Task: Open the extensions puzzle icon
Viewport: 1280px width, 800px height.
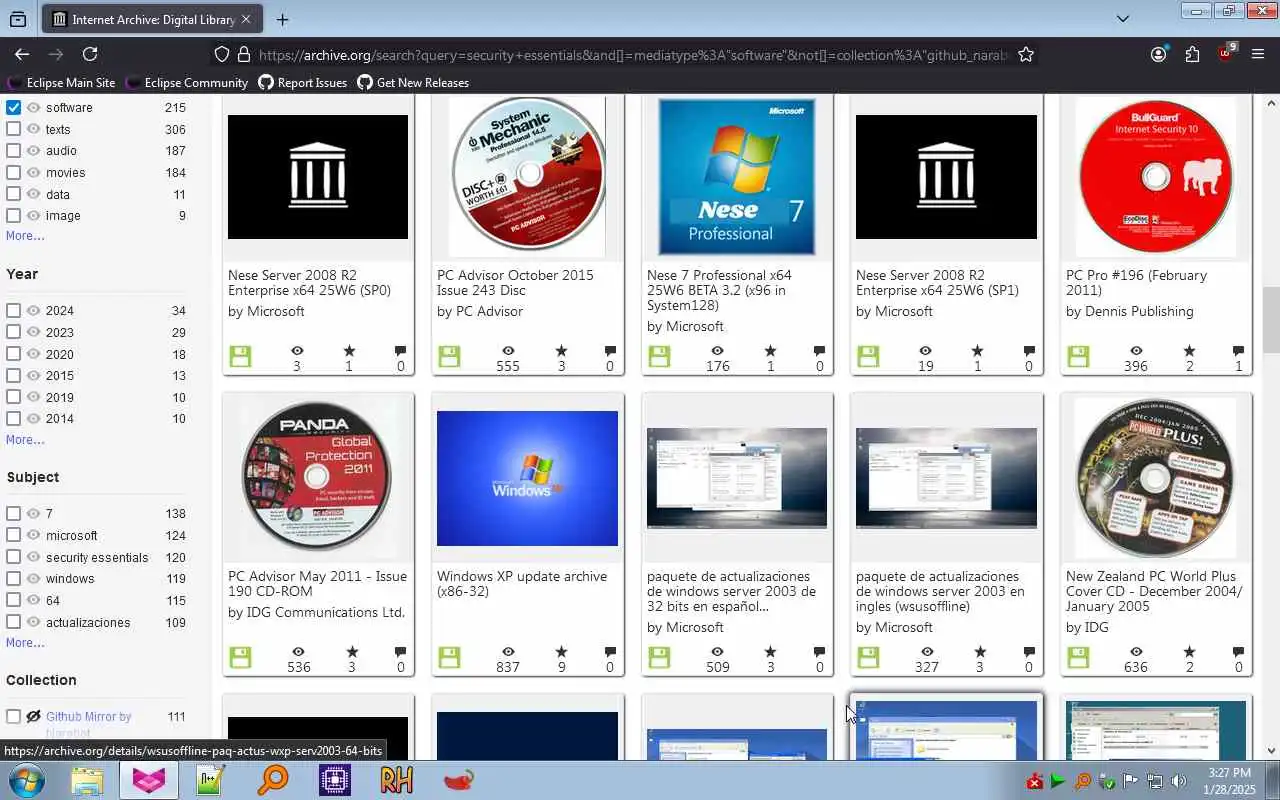Action: pos(1192,54)
